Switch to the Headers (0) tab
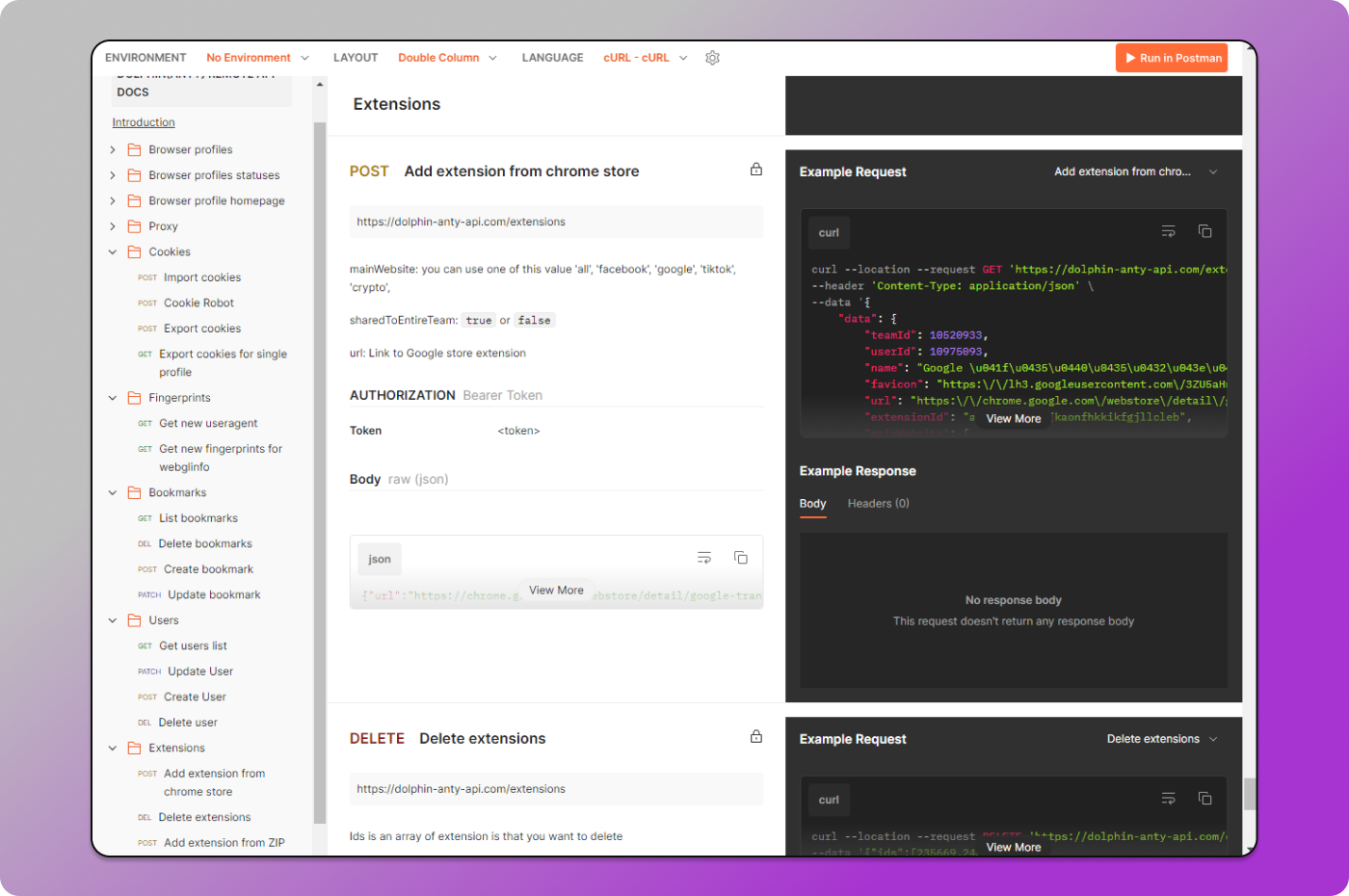This screenshot has width=1349, height=896. coord(878,503)
